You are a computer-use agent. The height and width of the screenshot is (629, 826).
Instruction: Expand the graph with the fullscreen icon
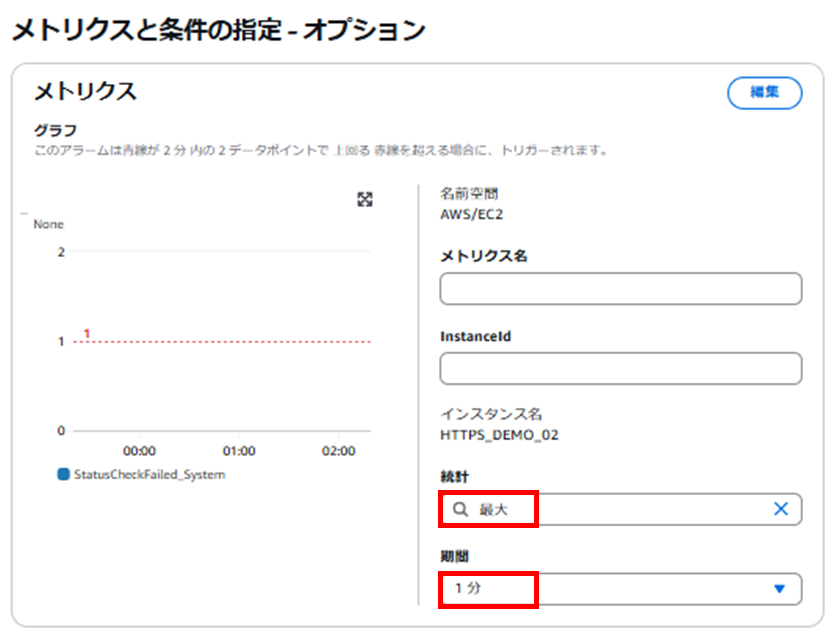coord(365,200)
